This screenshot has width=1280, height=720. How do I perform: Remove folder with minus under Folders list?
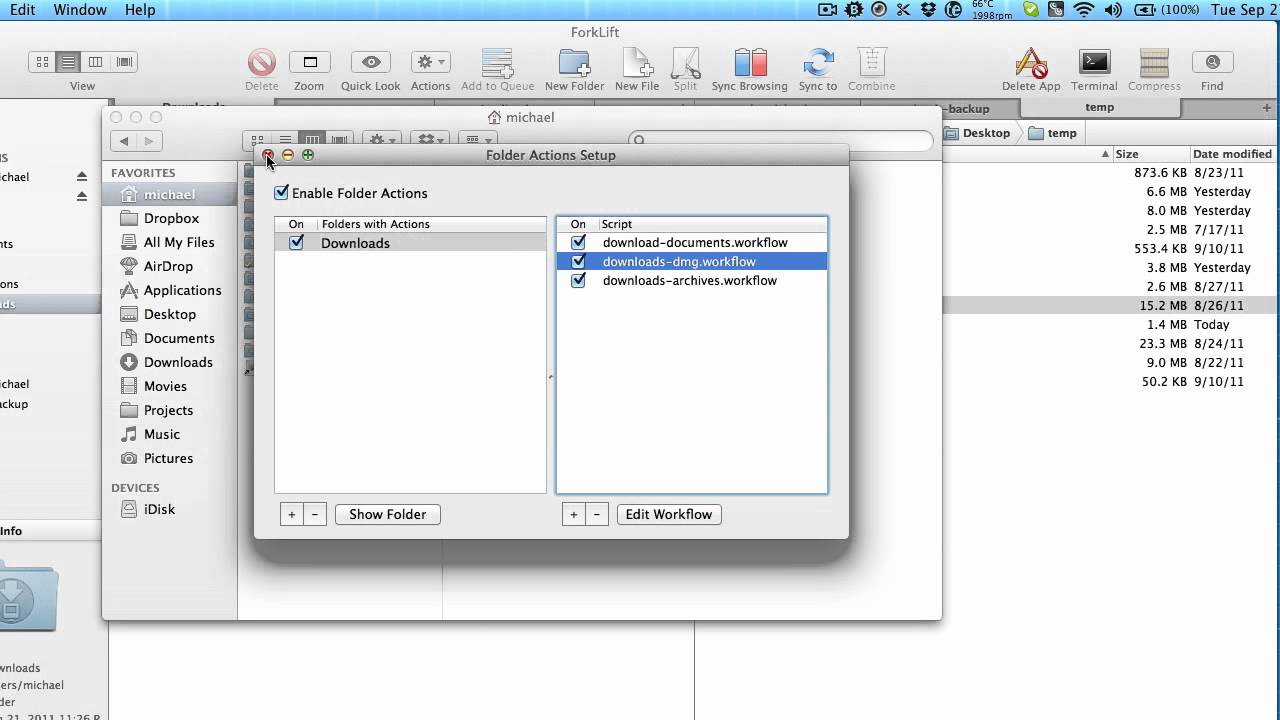(315, 514)
